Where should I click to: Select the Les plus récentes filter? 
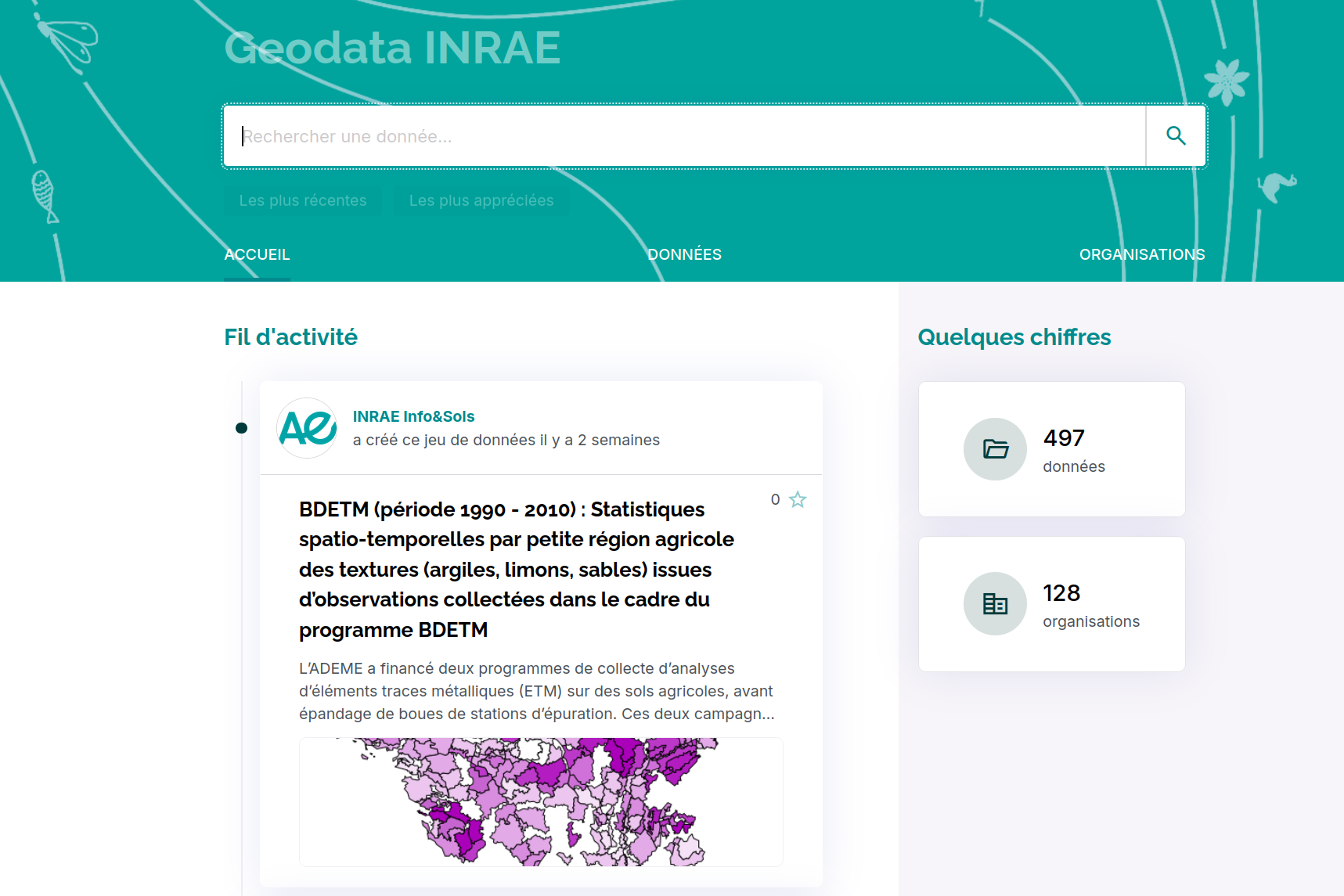(x=303, y=200)
